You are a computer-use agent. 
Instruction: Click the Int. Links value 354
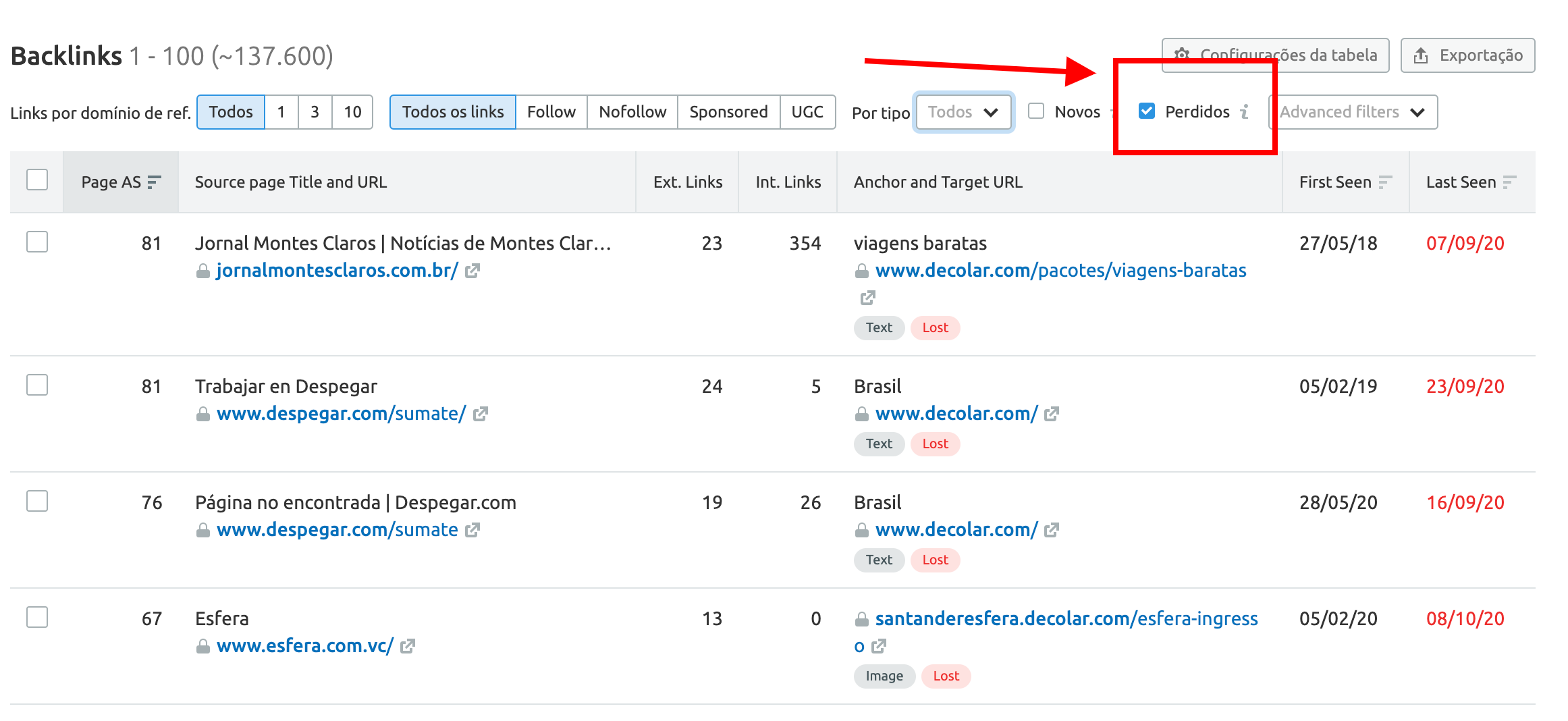pos(805,244)
